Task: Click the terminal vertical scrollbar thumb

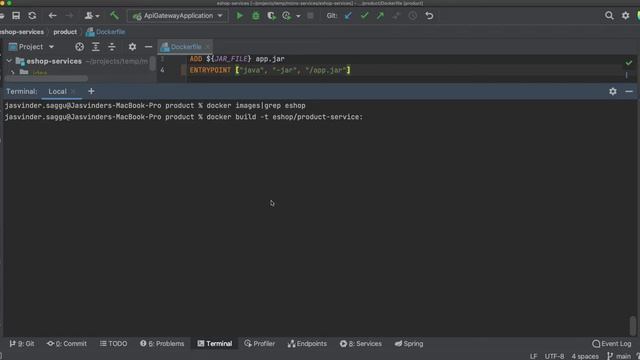Action: (633, 326)
